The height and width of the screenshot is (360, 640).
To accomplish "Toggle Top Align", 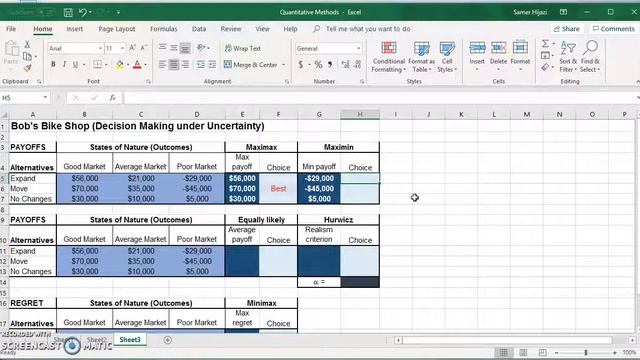I will [162, 48].
